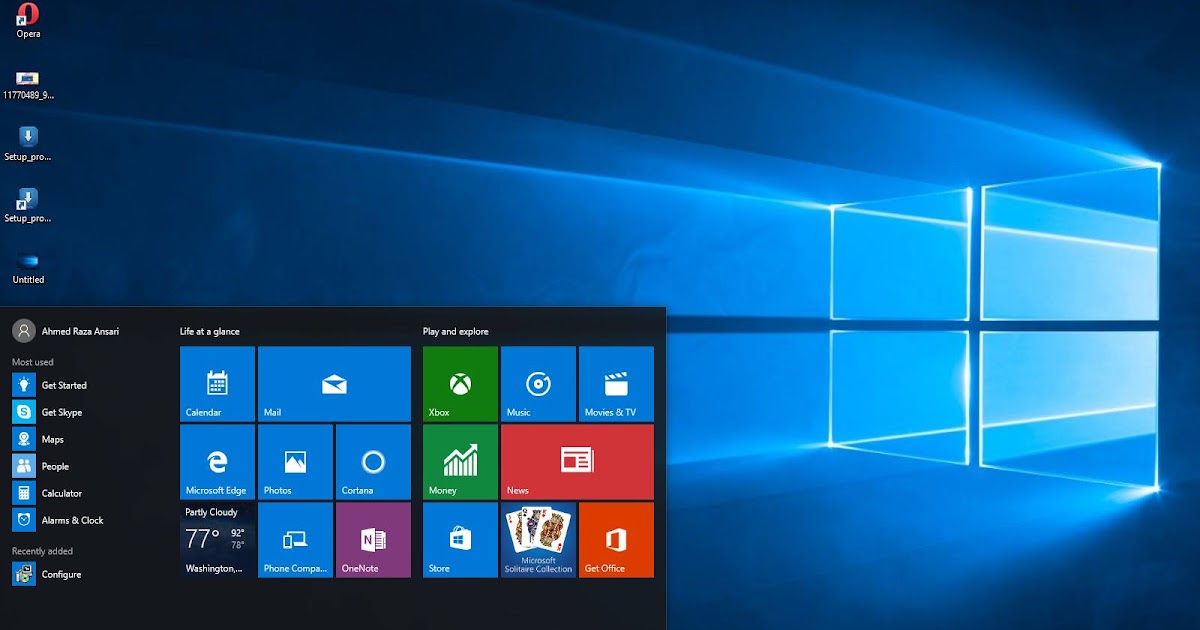Open the wide Mail tile
Viewport: 1200px width, 630px height.
(334, 384)
